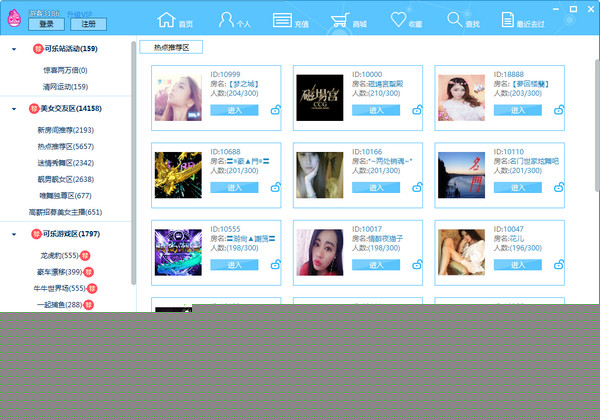
Task: Open the 收藏 heart favorites icon
Action: 398,20
